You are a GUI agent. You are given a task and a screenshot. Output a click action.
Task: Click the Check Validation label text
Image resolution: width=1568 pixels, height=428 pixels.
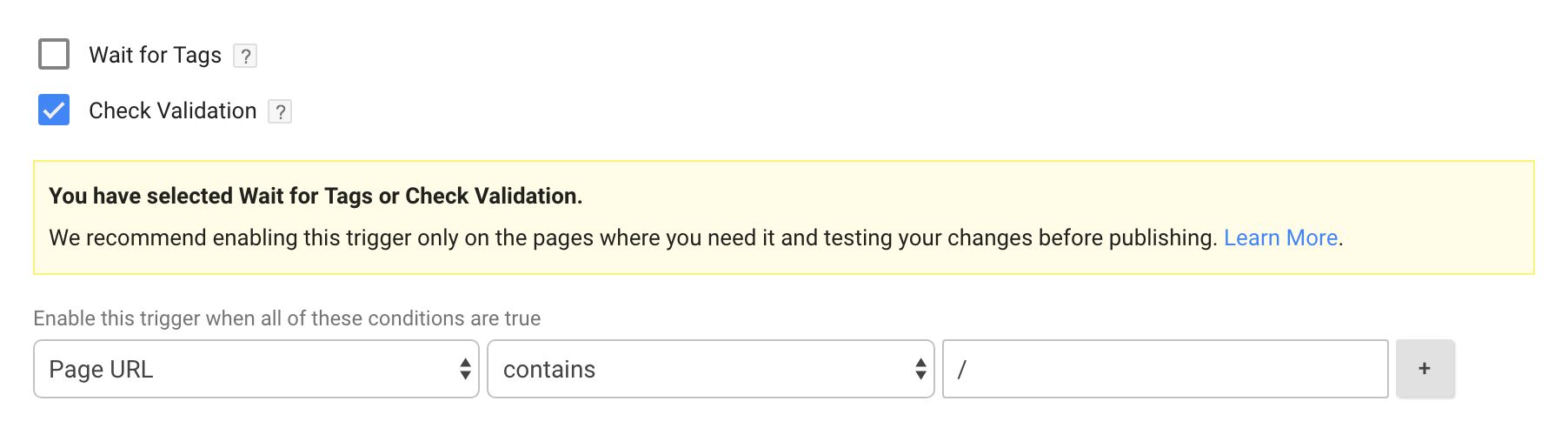pyautogui.click(x=173, y=110)
